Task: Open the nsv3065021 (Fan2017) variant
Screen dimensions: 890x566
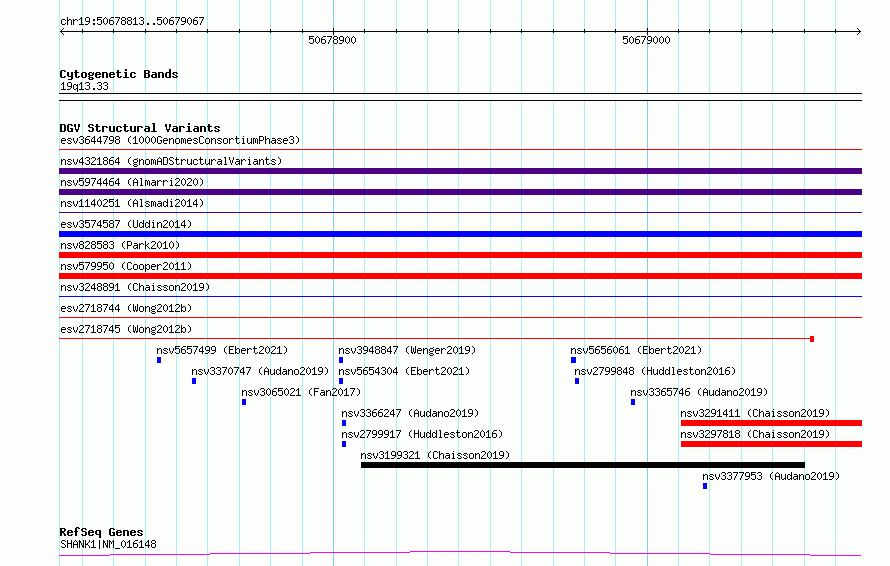Action: pos(301,392)
